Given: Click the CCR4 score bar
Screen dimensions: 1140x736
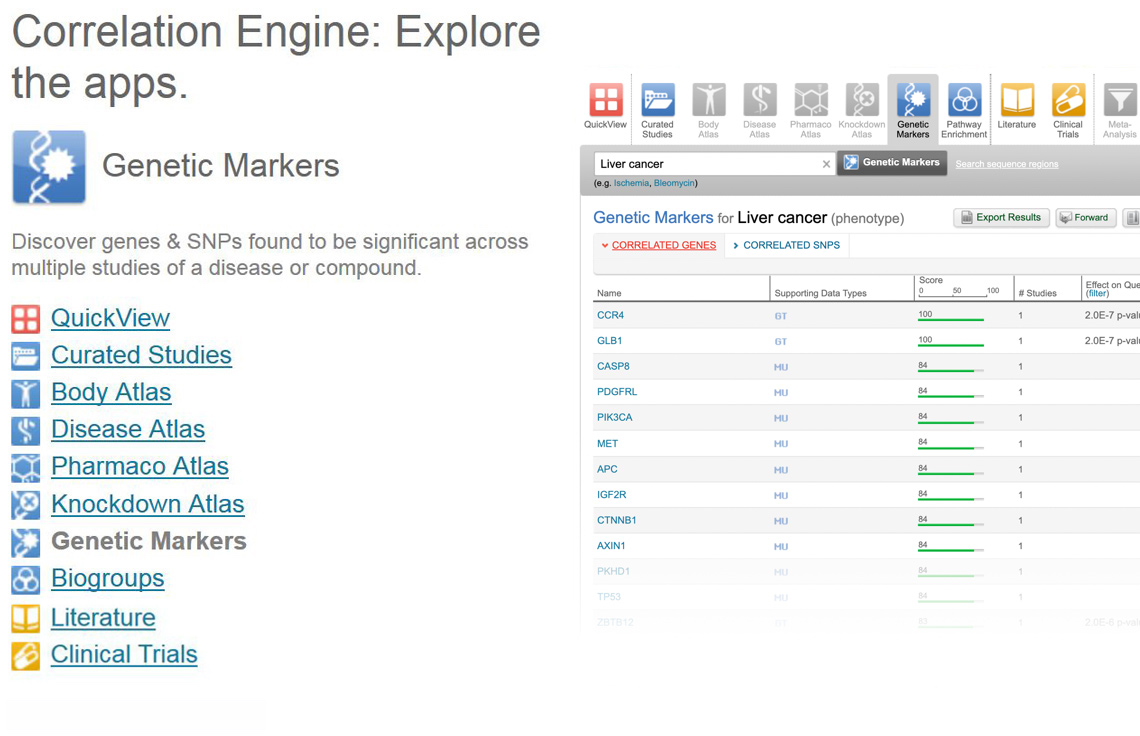Looking at the screenshot, I should (x=951, y=319).
